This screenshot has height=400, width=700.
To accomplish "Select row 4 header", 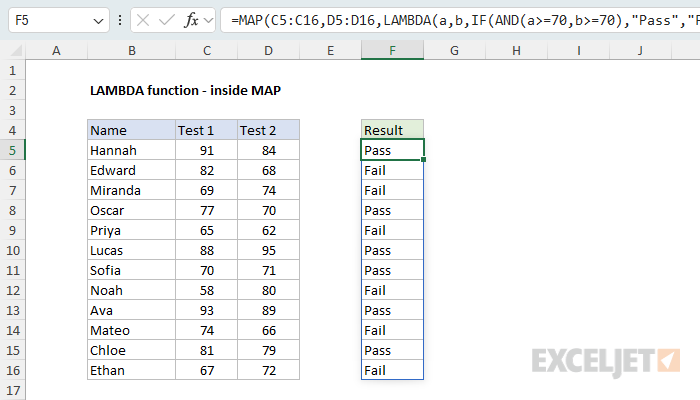I will coord(12,130).
